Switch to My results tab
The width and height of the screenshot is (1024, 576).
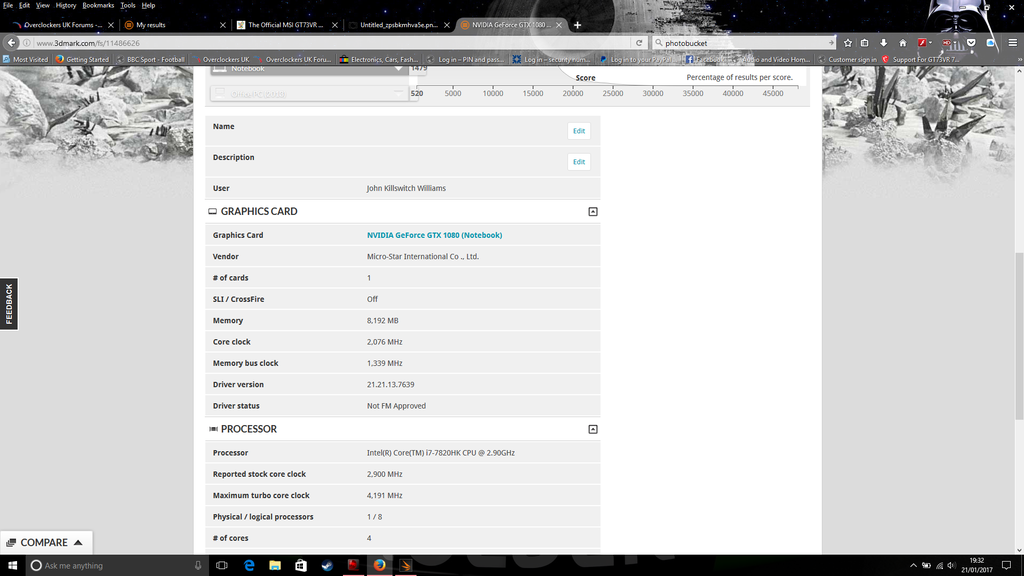(174, 25)
